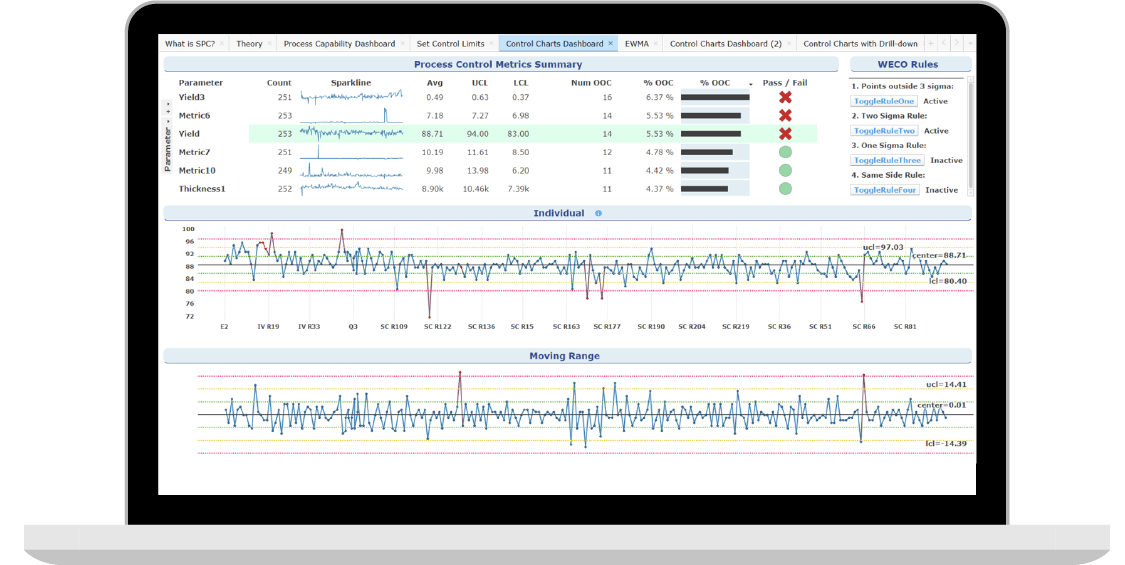1125x565 pixels.
Task: Enable Same Side Rule via ToggleRuleFour
Action: click(x=885, y=190)
